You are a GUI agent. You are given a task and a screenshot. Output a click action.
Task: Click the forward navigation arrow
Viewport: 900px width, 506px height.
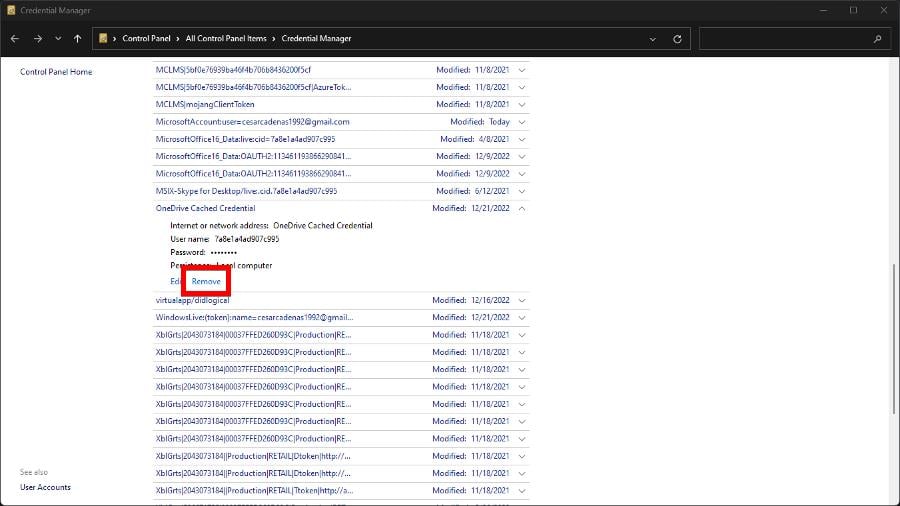point(38,38)
